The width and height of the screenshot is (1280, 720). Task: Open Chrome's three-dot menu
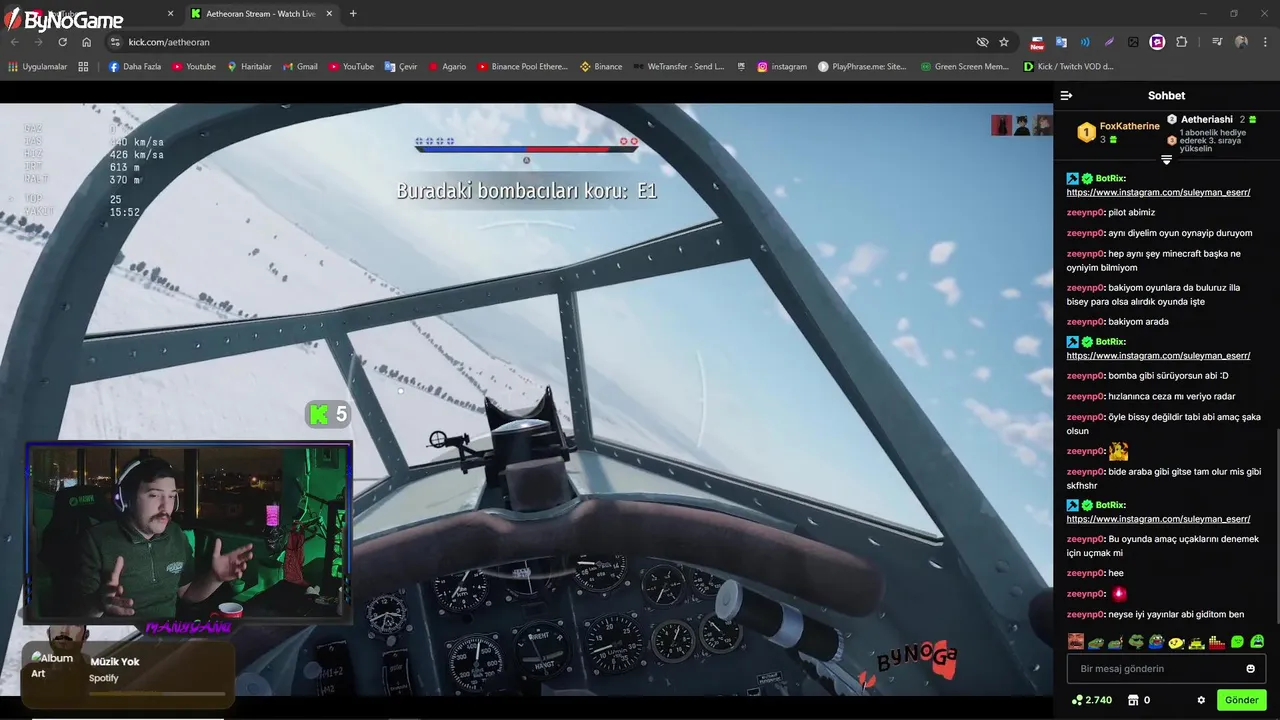pyautogui.click(x=1266, y=42)
